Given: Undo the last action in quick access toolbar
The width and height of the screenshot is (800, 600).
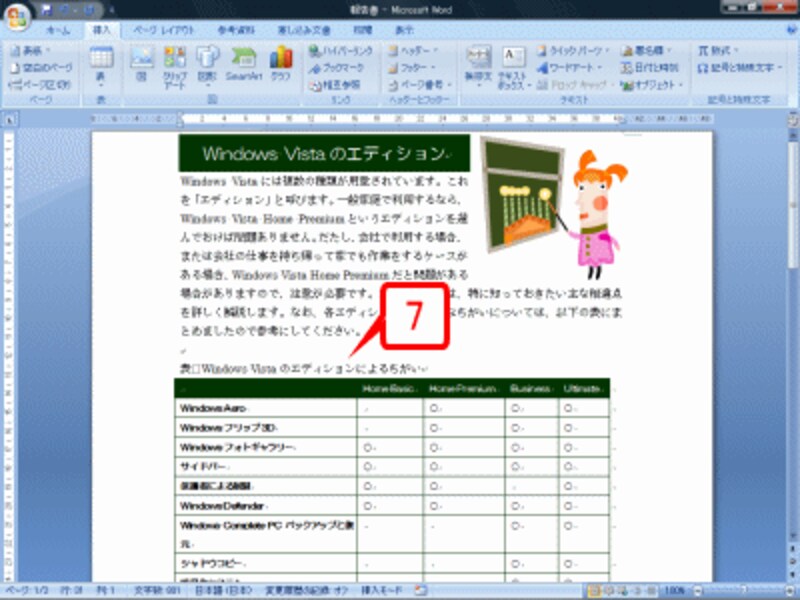Looking at the screenshot, I should [66, 10].
